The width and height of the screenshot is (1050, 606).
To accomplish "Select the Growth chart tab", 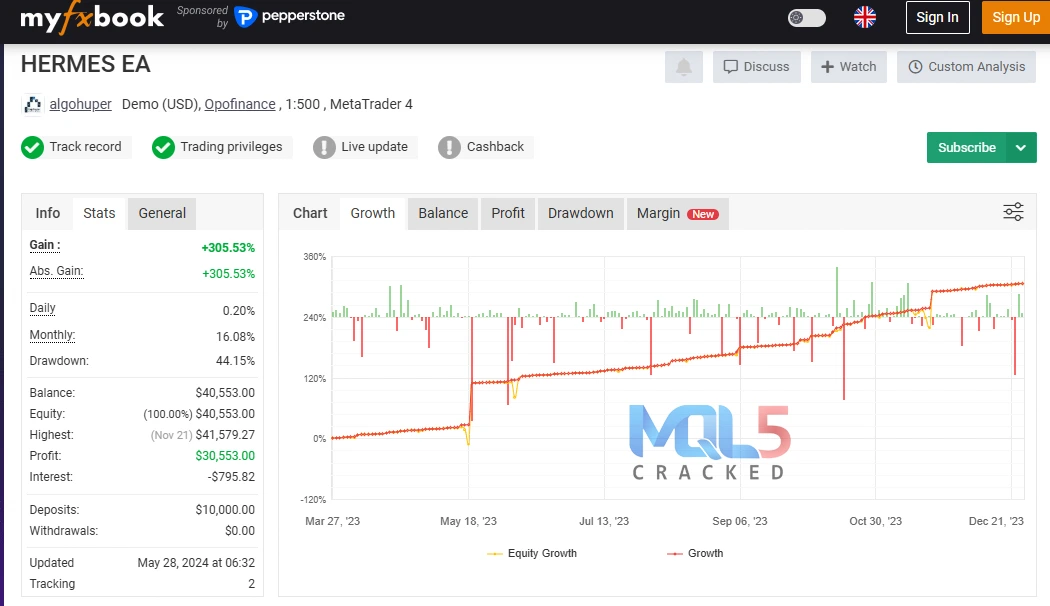I will coord(372,213).
